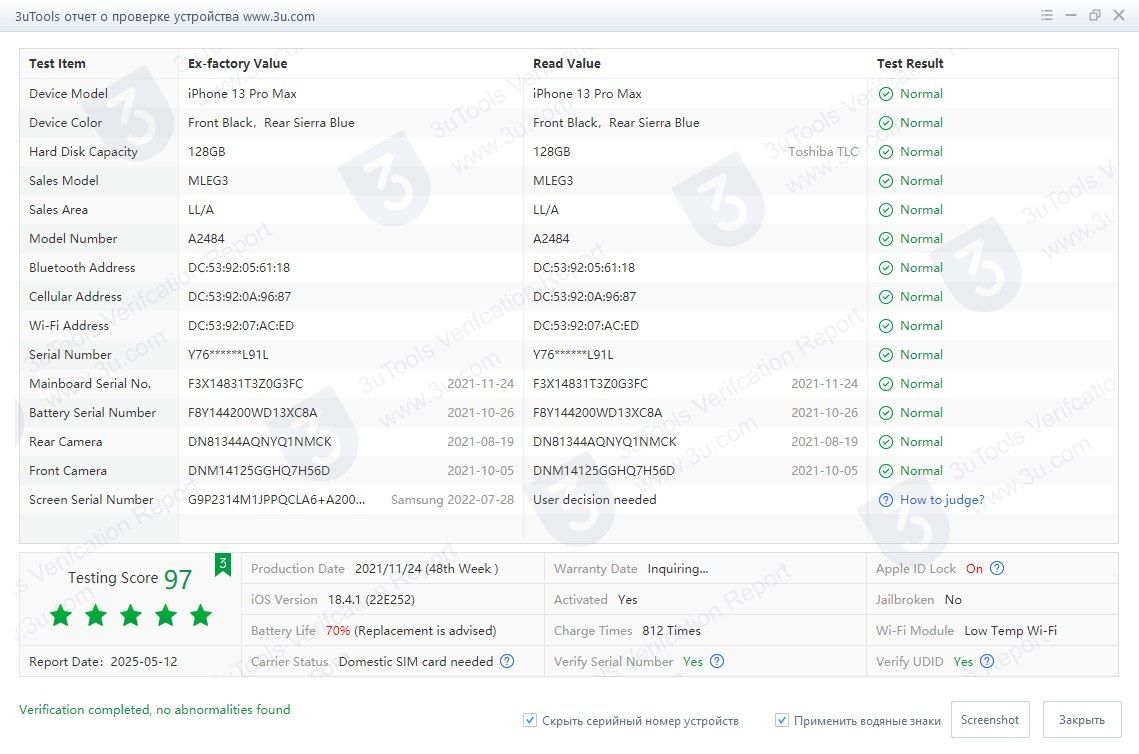Close the window with the title bar X
The height and width of the screenshot is (754, 1139).
[x=1119, y=15]
